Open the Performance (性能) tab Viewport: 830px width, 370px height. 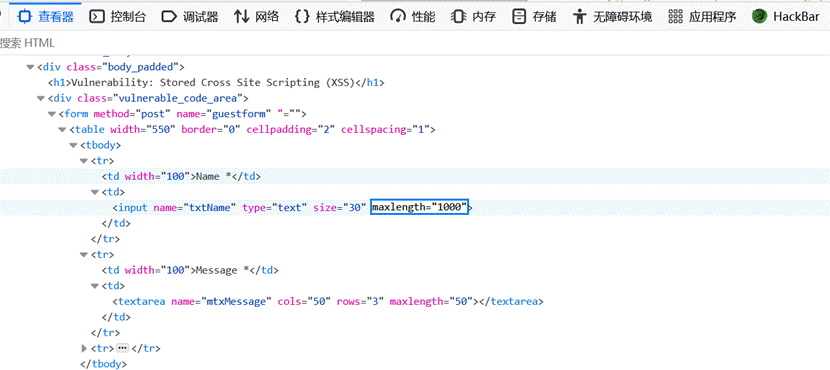point(413,16)
